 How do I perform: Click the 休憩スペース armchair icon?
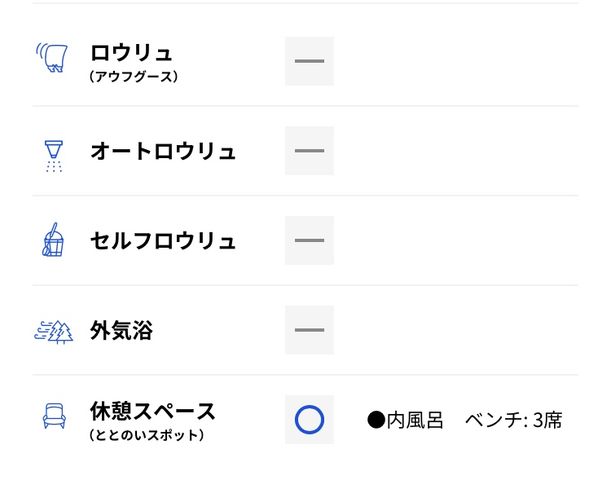point(54,416)
